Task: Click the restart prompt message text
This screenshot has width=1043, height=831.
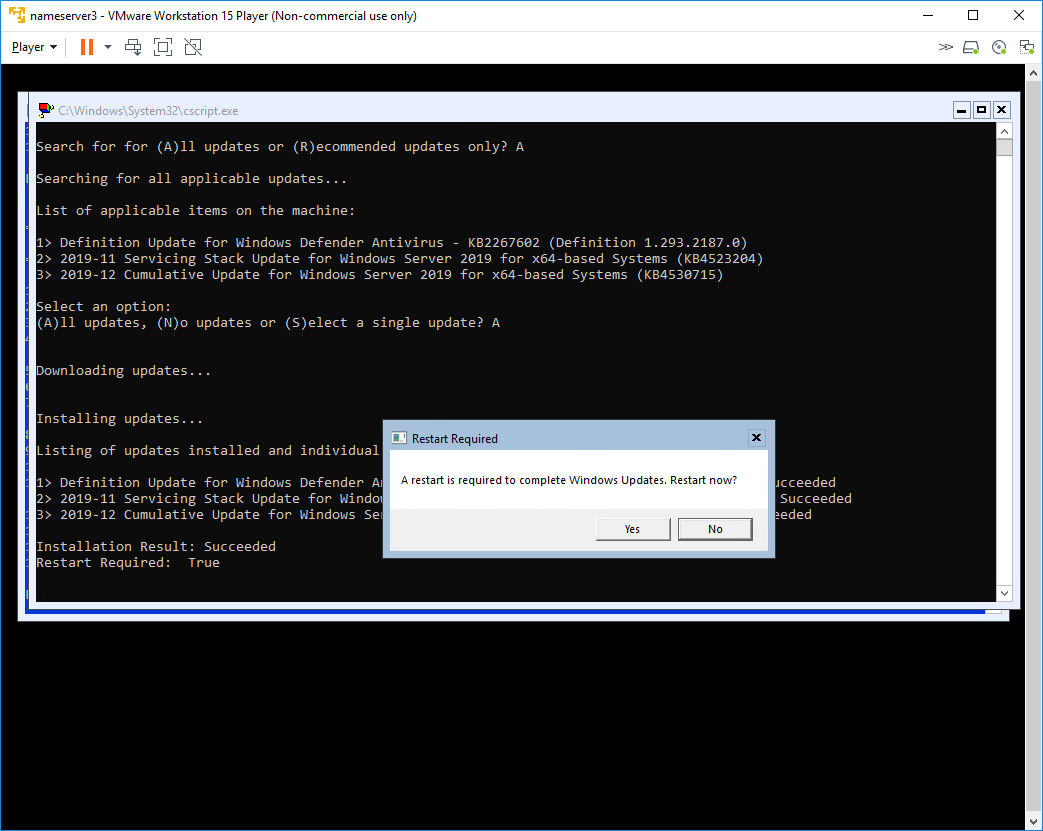Action: pos(569,480)
